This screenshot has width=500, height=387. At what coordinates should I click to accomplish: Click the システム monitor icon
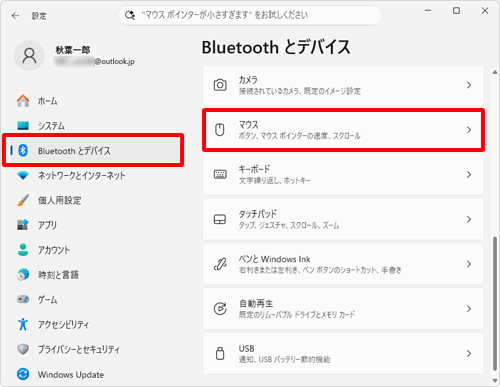pos(23,126)
